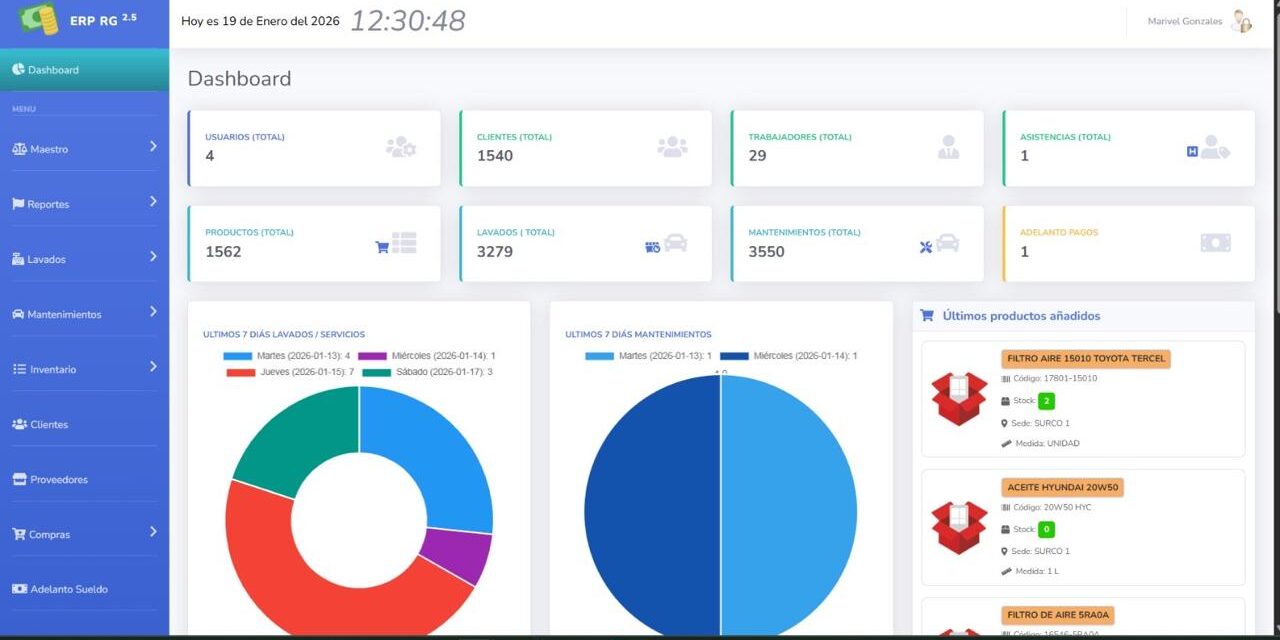This screenshot has width=1280, height=640.
Task: Click the group icon in Clientes card
Action: [672, 147]
